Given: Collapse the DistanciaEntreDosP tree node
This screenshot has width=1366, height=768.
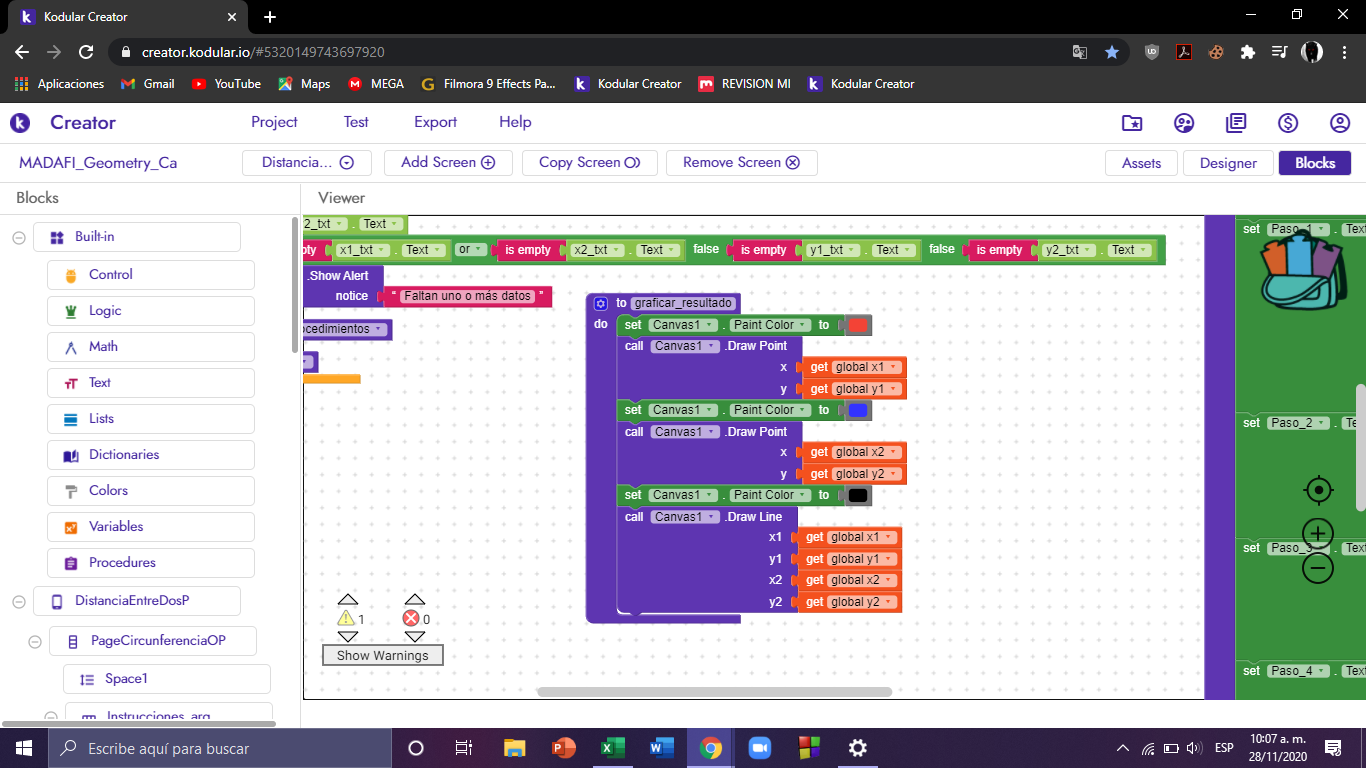Looking at the screenshot, I should (x=18, y=601).
